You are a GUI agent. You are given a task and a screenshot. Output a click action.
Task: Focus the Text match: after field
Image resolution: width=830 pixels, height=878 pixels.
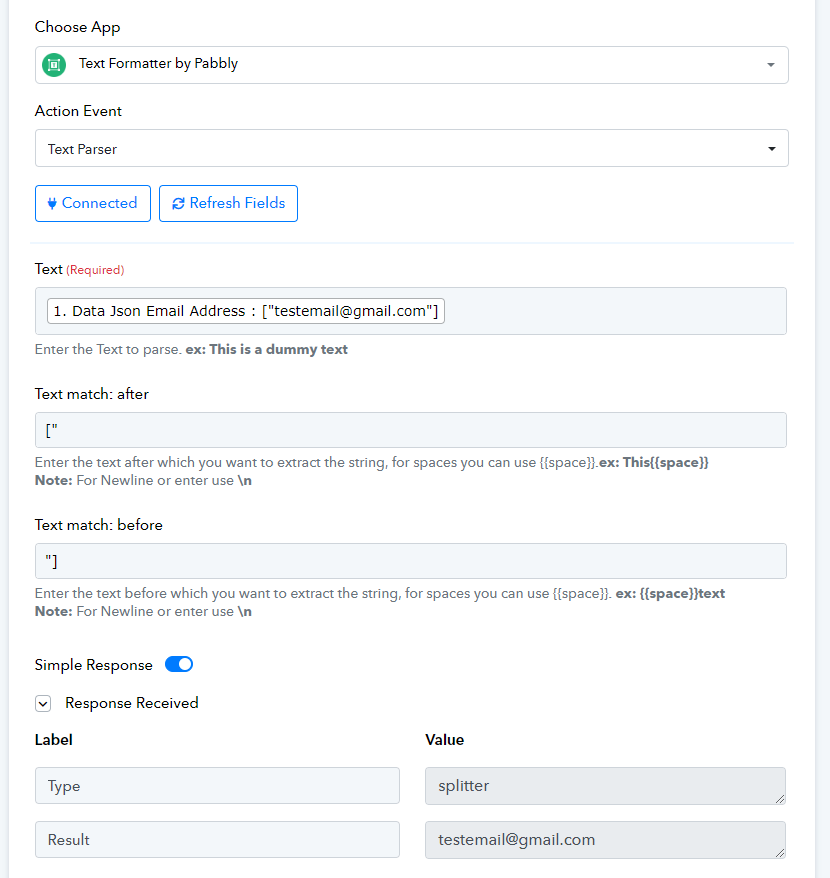point(411,430)
